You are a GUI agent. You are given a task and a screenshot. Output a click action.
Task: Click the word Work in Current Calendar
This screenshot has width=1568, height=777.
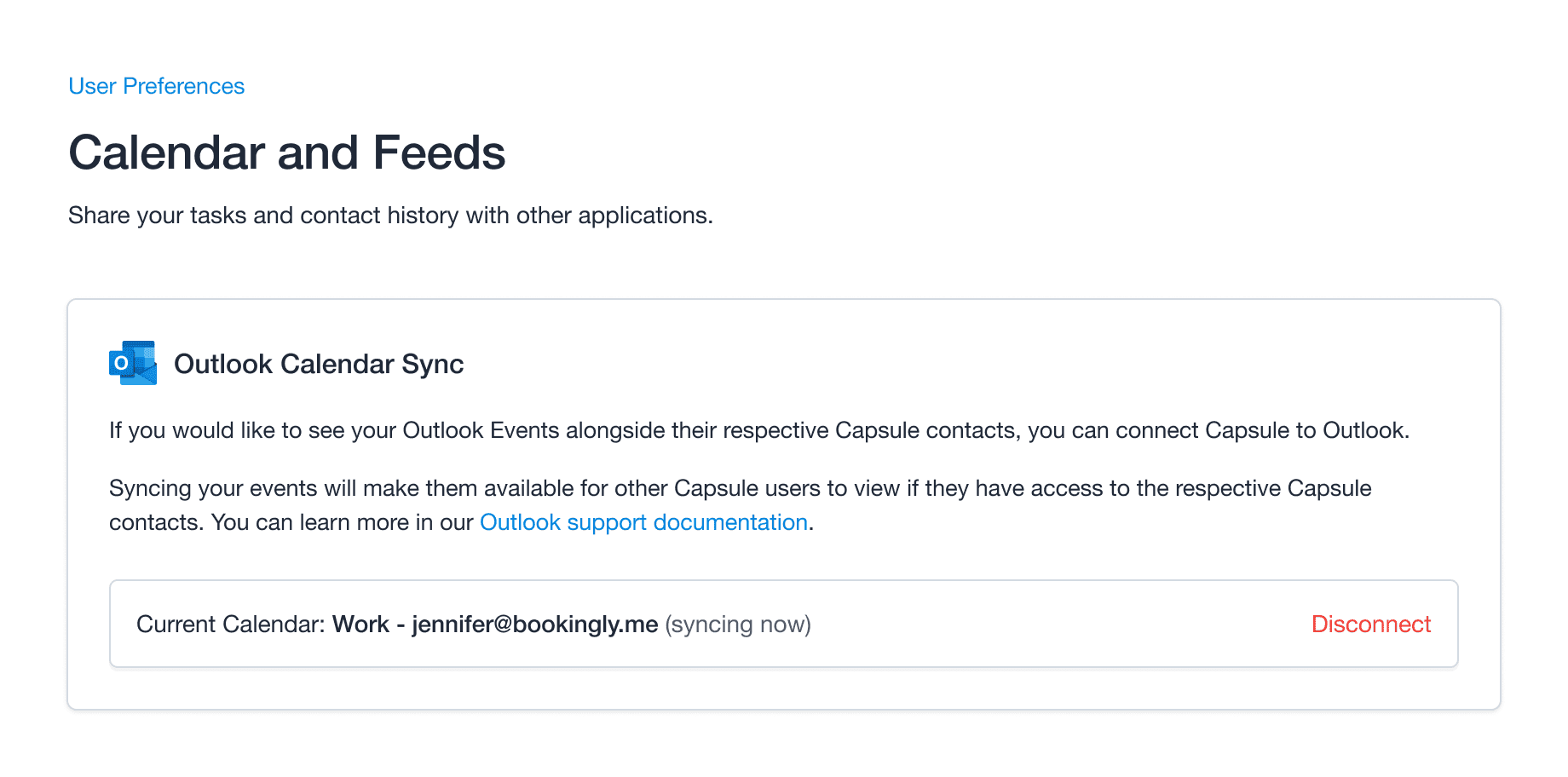[x=360, y=624]
